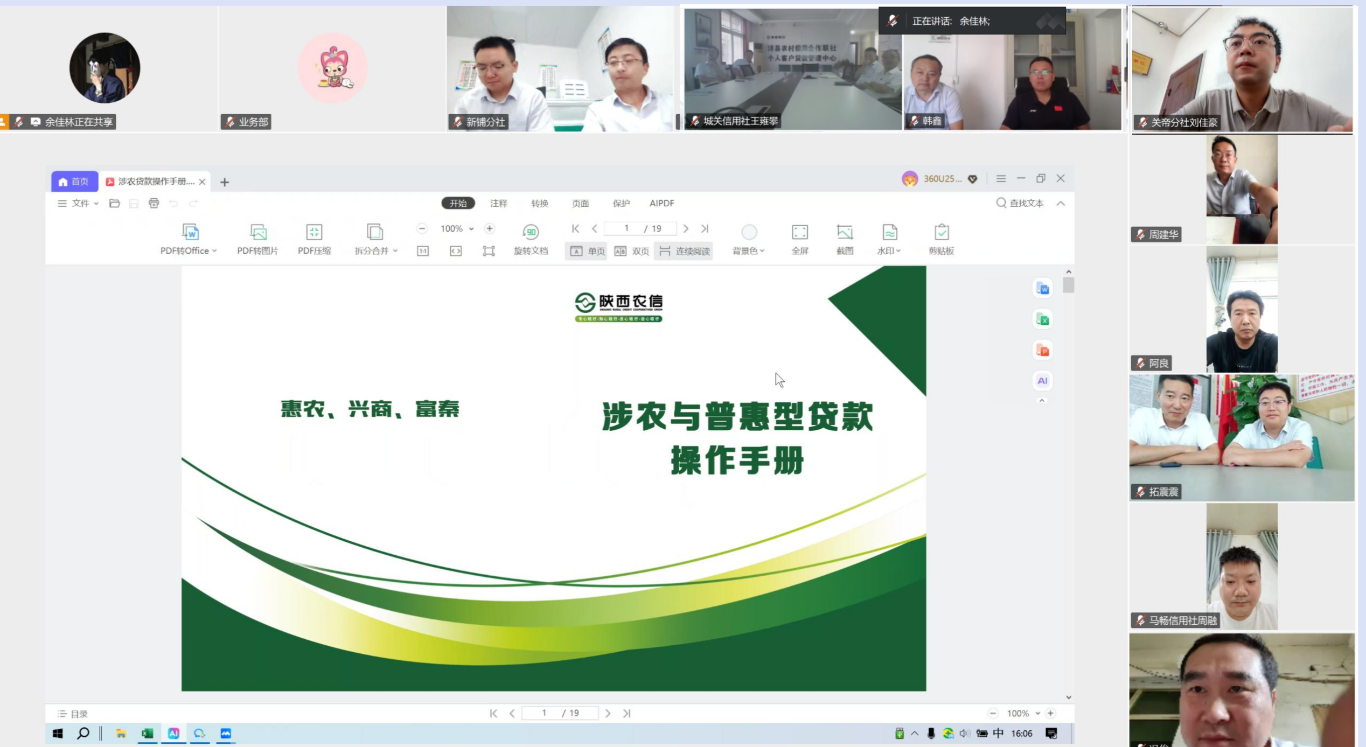Click the PDF压缩 tool
Image resolution: width=1366 pixels, height=747 pixels.
314,239
